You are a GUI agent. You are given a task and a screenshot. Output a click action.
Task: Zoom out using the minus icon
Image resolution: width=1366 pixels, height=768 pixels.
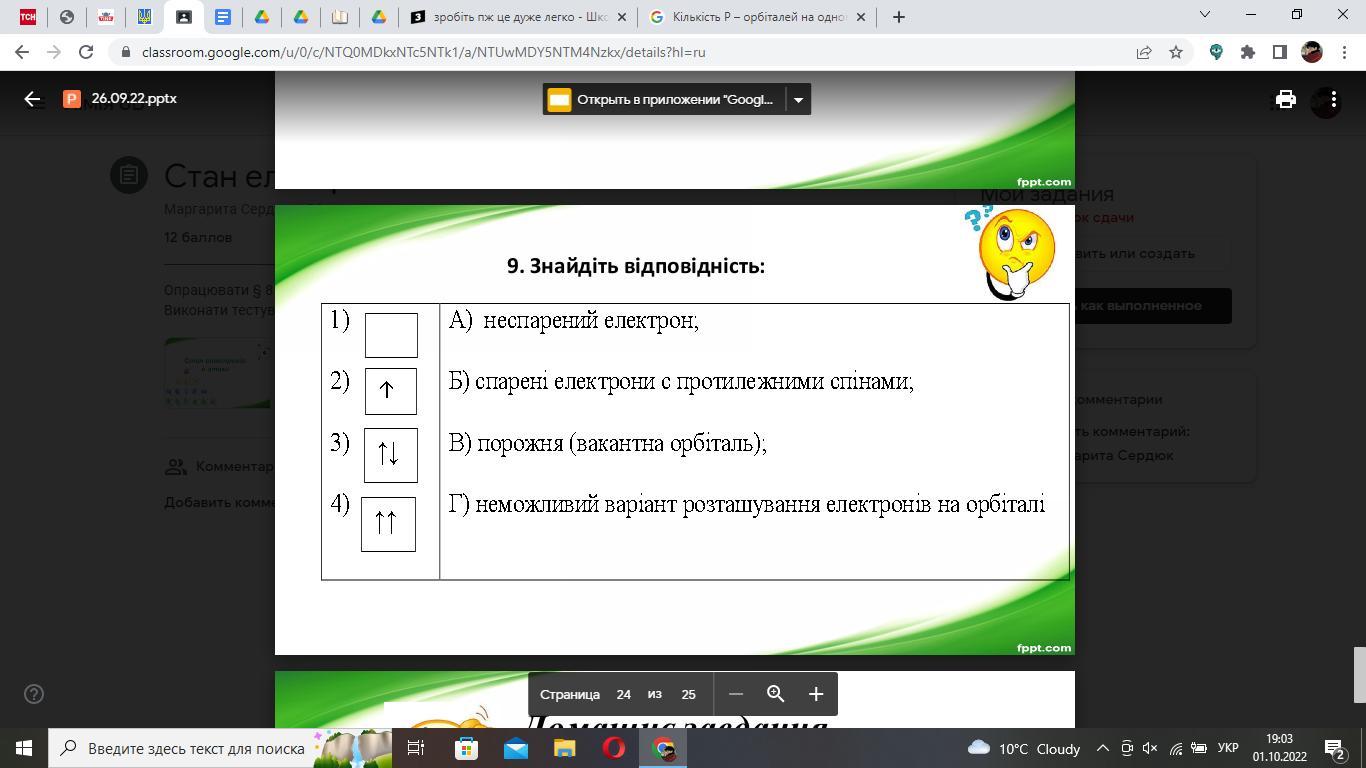(736, 694)
